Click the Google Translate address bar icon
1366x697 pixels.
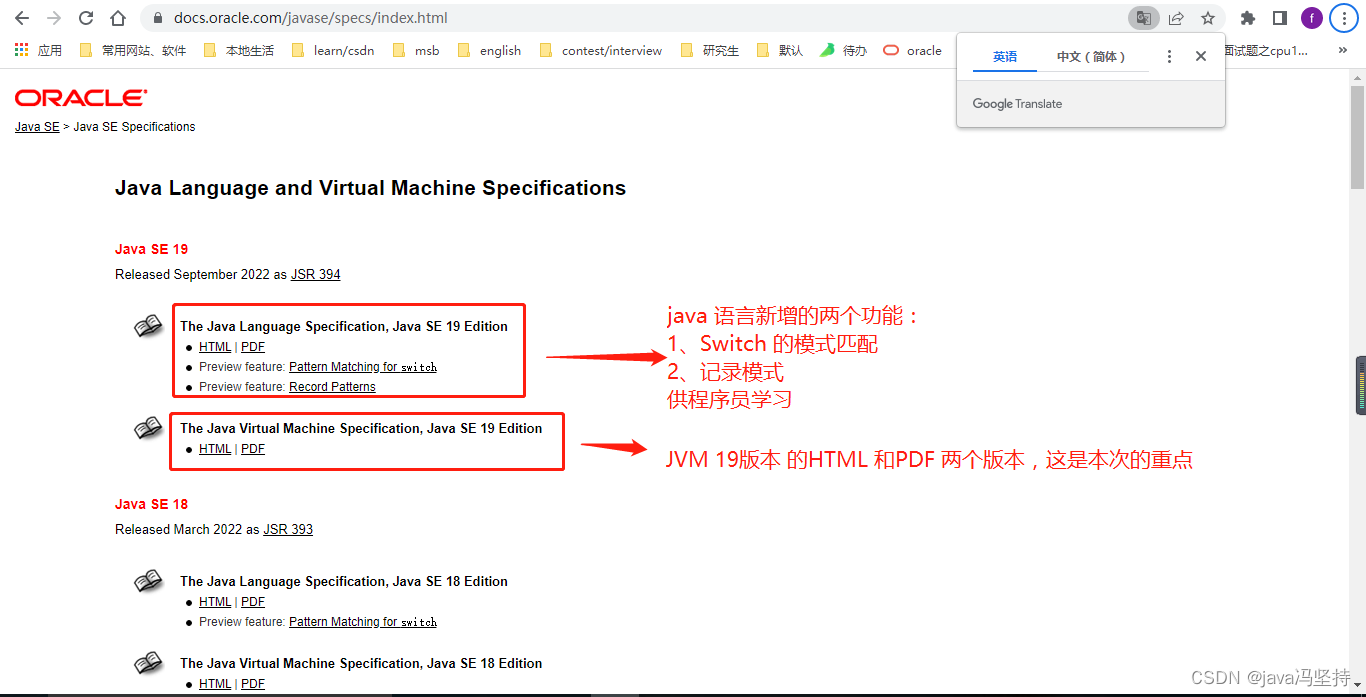click(1144, 18)
